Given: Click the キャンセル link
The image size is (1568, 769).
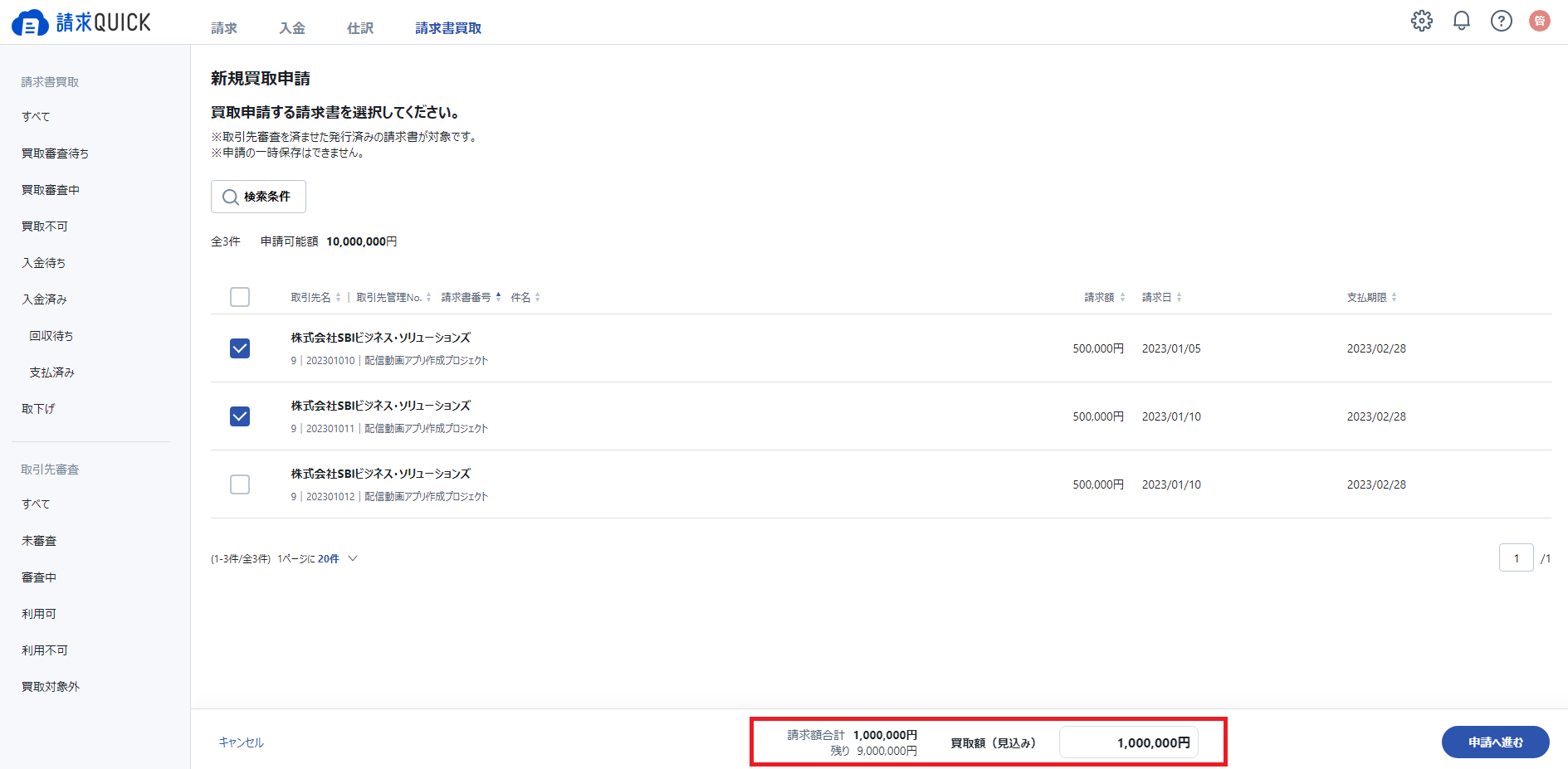Looking at the screenshot, I should pos(242,742).
